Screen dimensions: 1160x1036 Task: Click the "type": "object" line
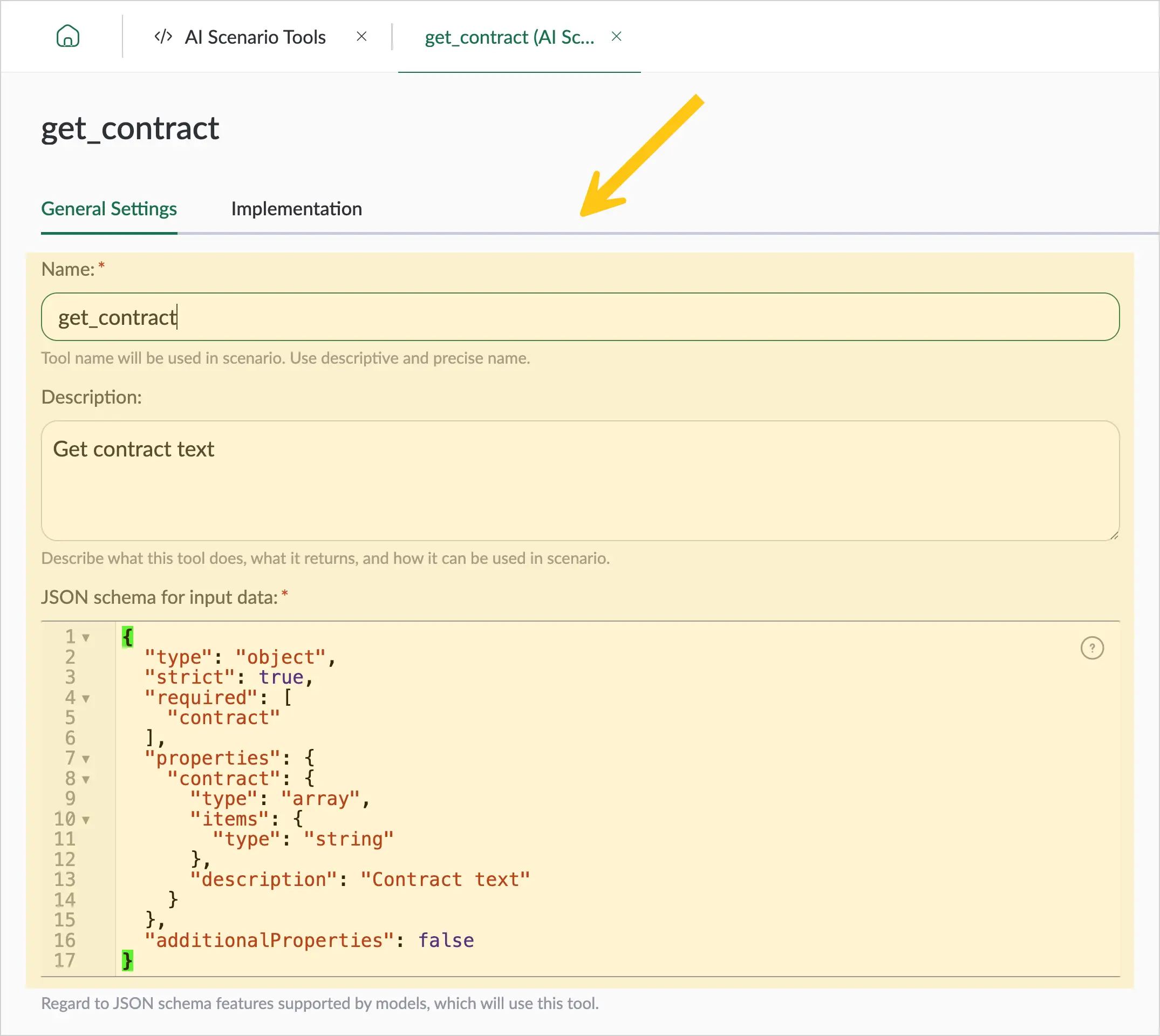240,657
